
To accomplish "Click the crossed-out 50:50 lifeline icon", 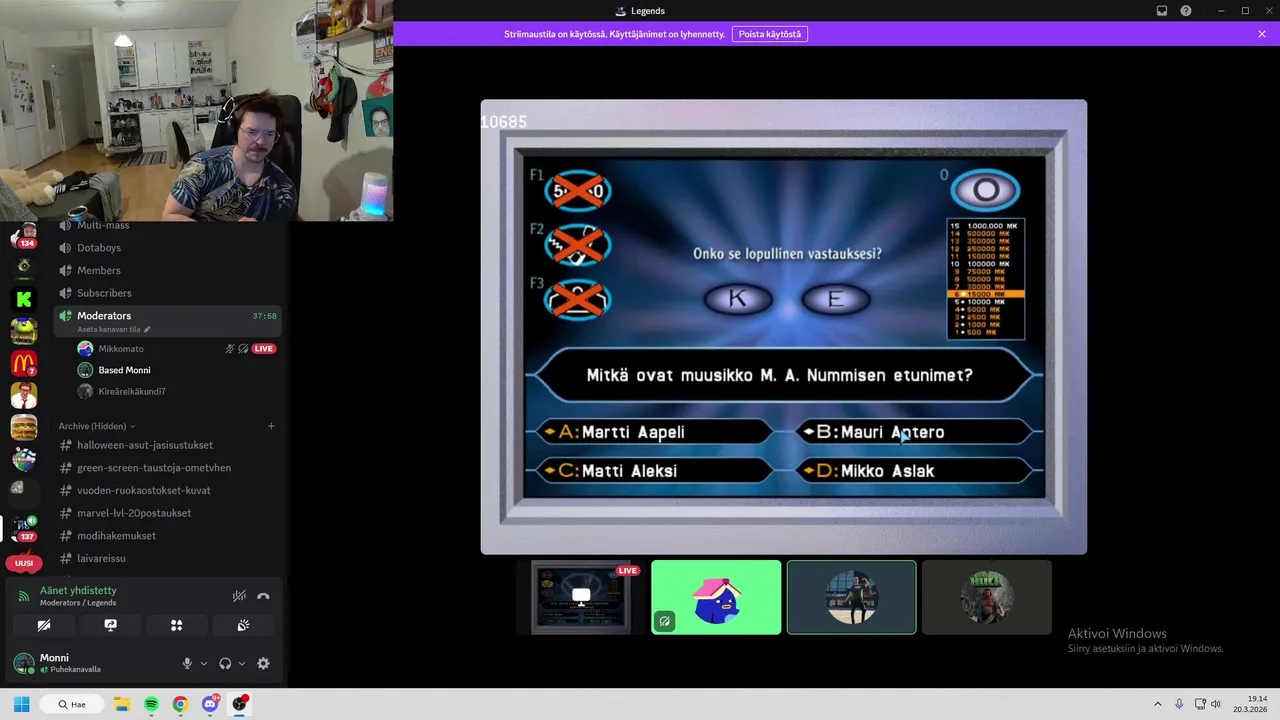I will pyautogui.click(x=577, y=190).
